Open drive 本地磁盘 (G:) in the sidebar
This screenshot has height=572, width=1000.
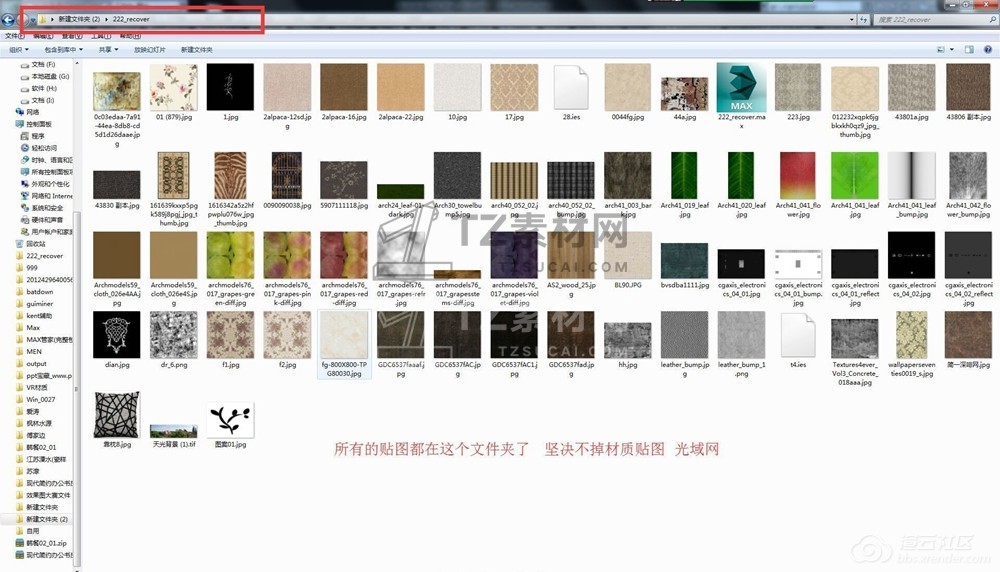tap(45, 77)
